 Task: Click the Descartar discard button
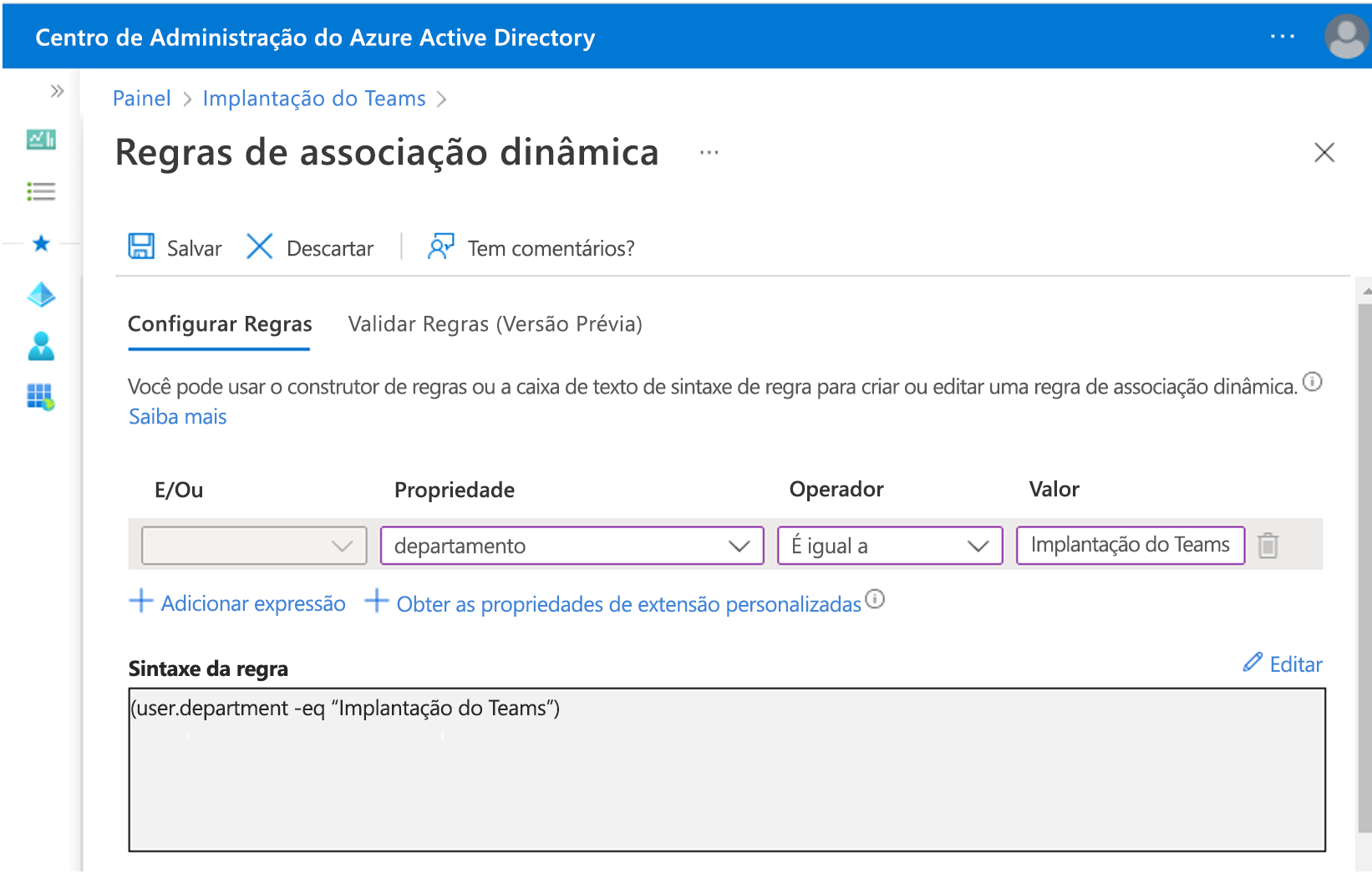click(310, 247)
